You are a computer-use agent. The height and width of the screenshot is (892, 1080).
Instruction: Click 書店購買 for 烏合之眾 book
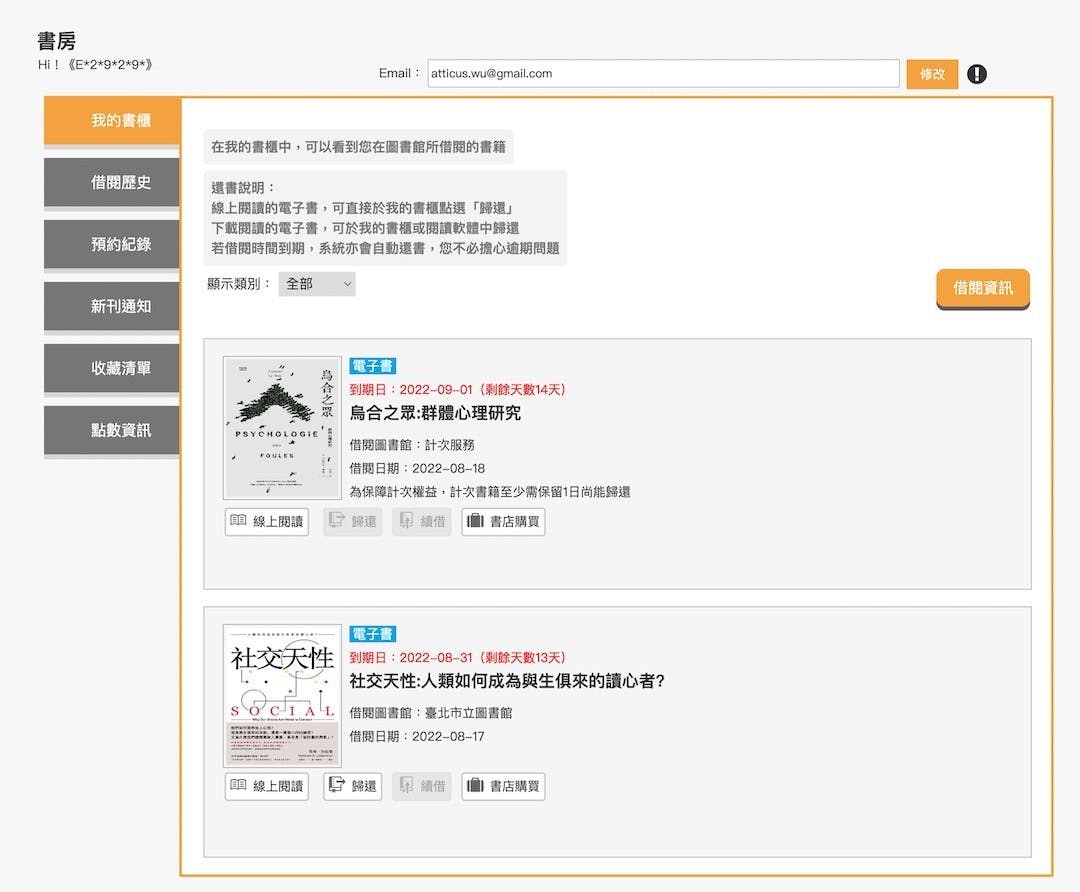tap(503, 521)
